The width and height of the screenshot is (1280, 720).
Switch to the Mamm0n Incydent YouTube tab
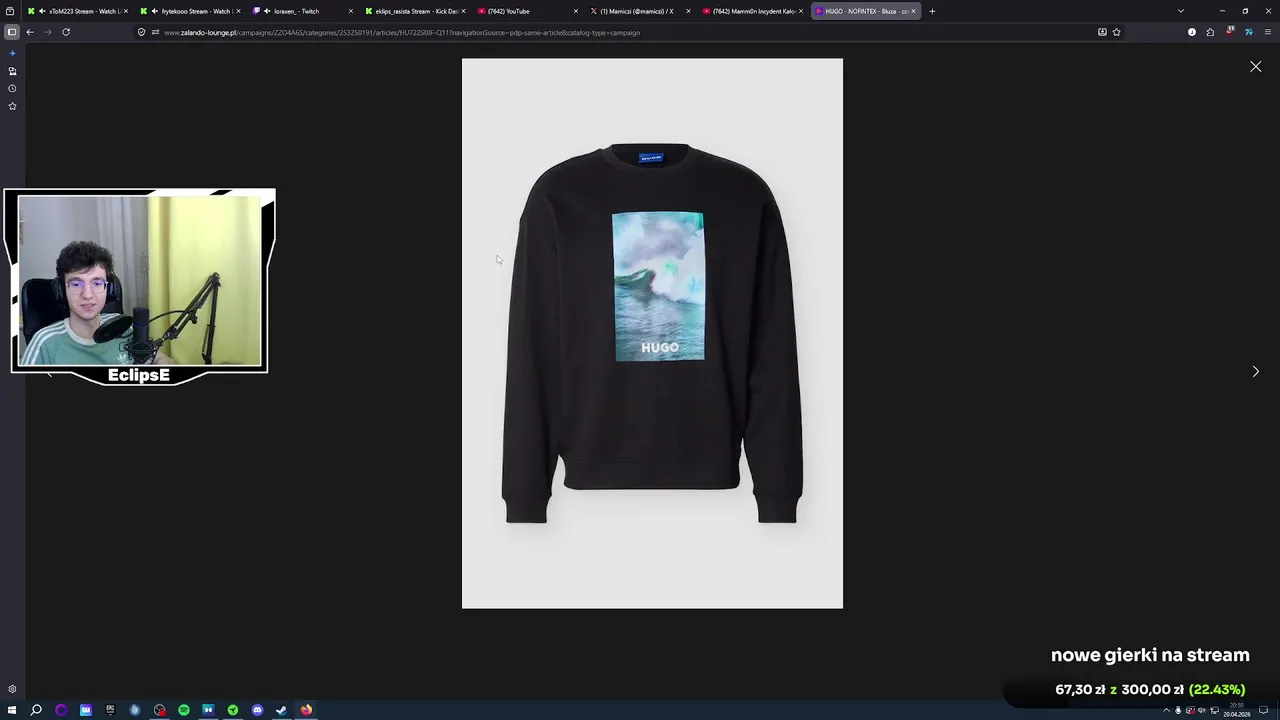click(753, 11)
